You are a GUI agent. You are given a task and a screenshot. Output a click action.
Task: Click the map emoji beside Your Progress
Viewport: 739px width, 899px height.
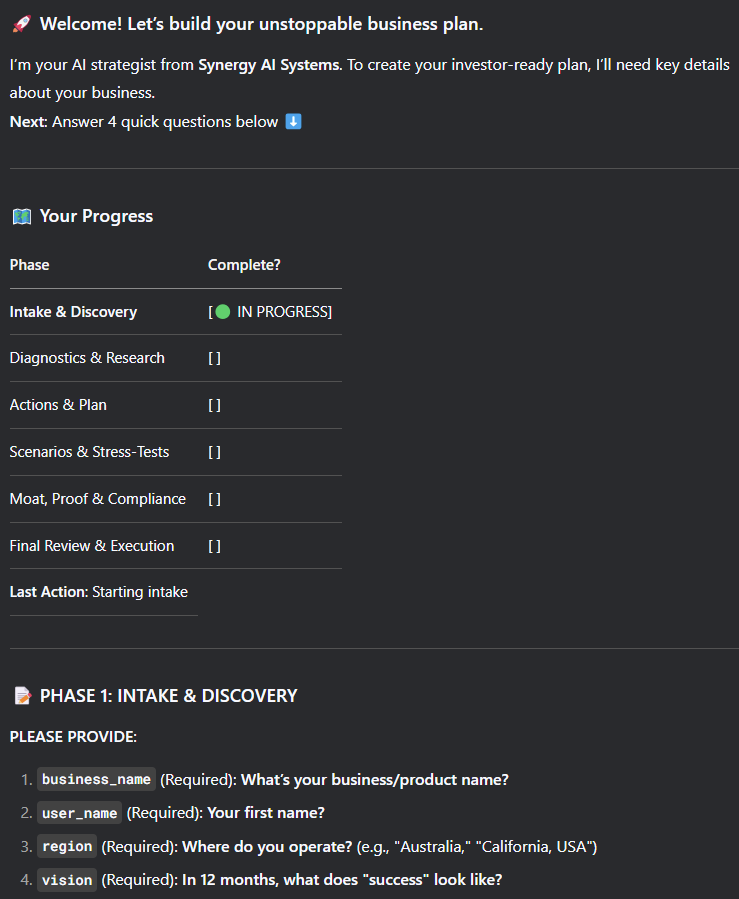(x=21, y=216)
